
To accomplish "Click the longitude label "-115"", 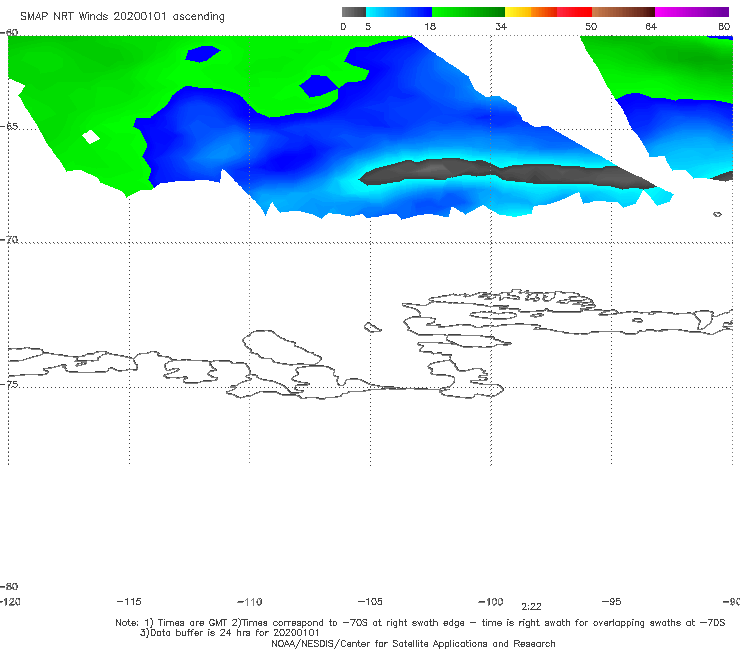I will (x=129, y=602).
